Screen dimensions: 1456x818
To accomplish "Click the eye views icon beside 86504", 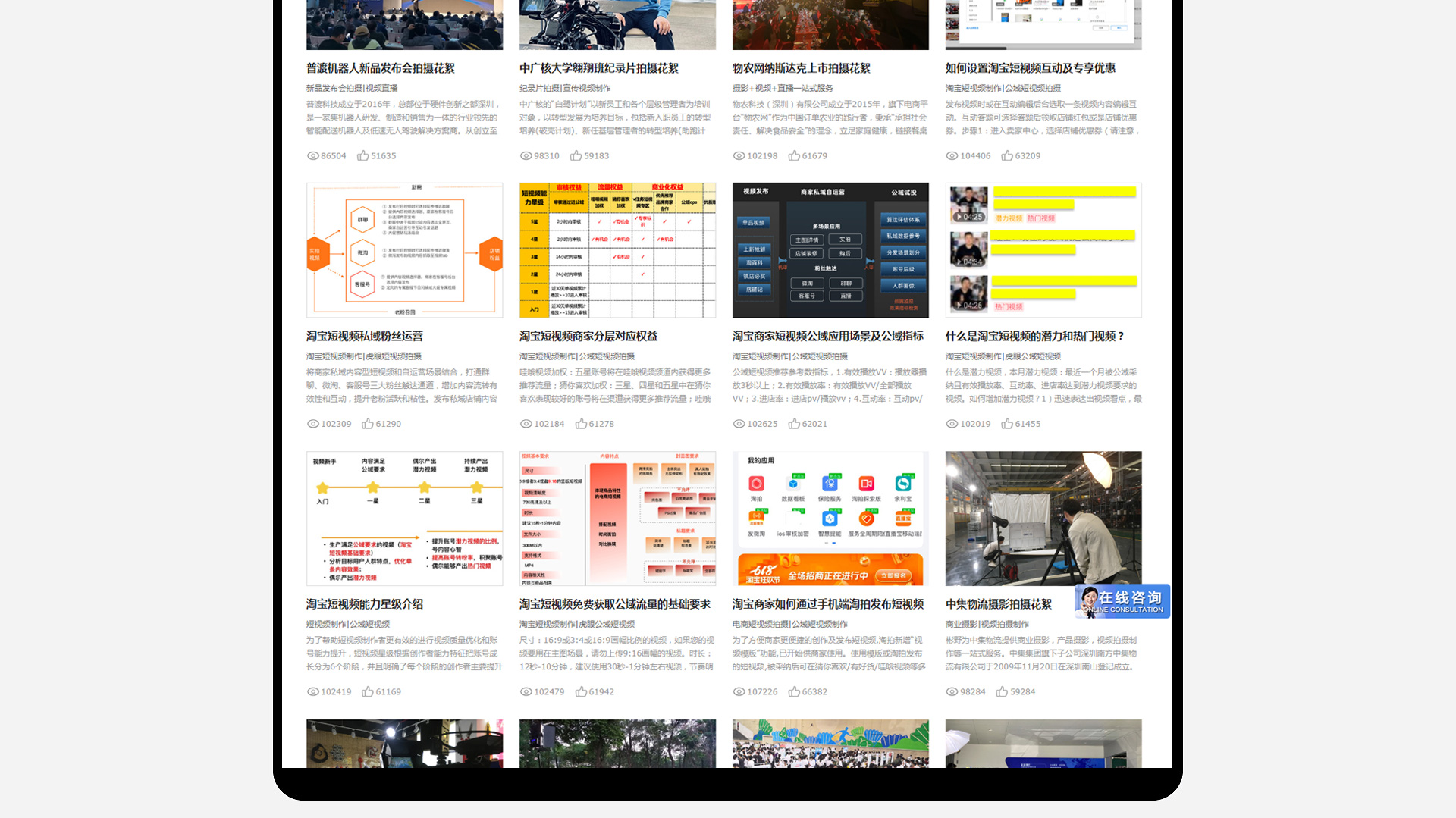I will pyautogui.click(x=312, y=155).
